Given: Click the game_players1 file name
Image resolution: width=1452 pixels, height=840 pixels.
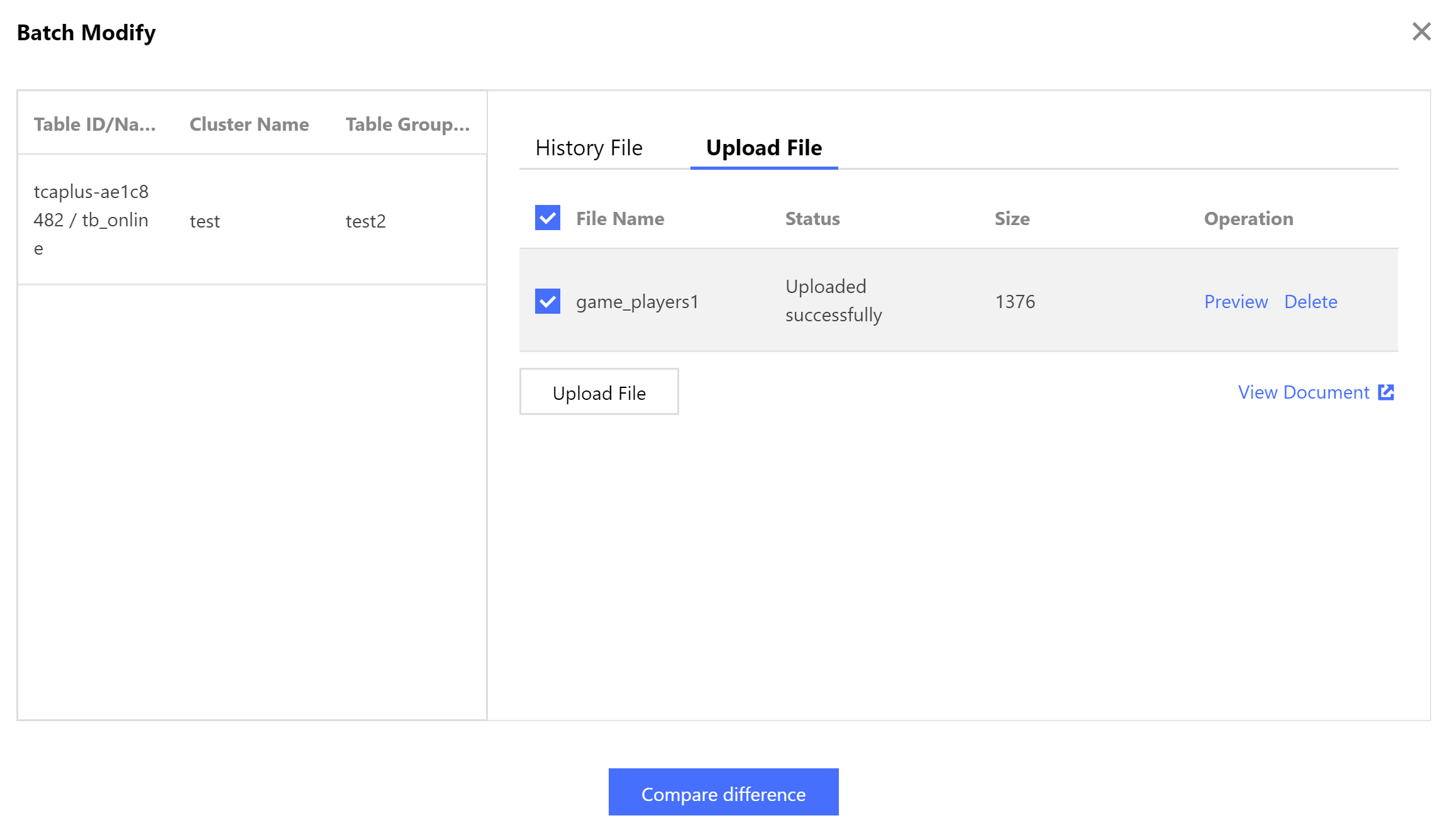Looking at the screenshot, I should [637, 302].
